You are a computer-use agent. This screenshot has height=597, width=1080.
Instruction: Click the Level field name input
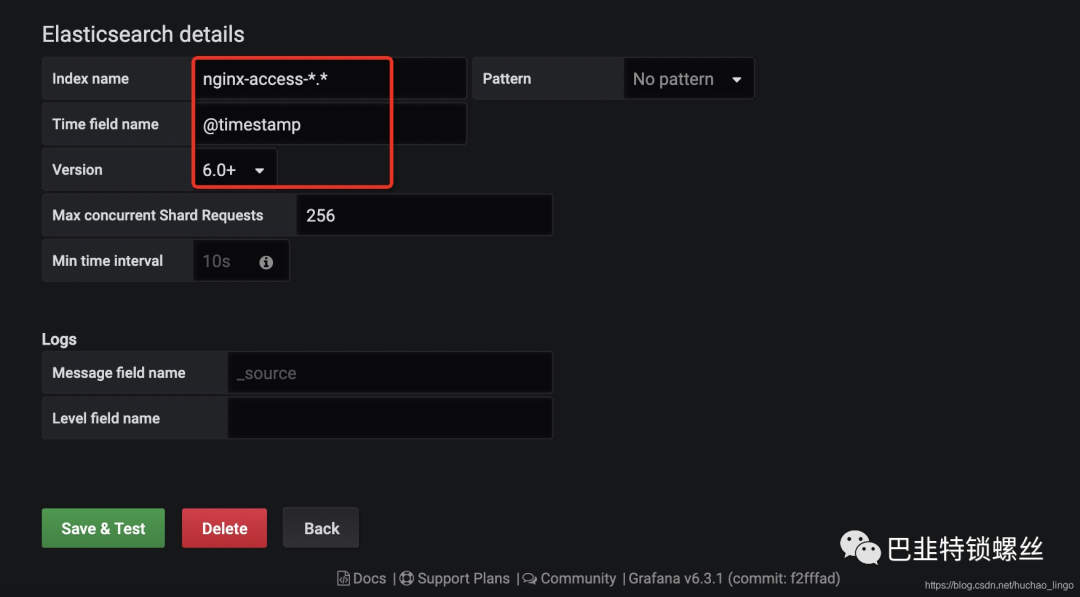pyautogui.click(x=389, y=418)
